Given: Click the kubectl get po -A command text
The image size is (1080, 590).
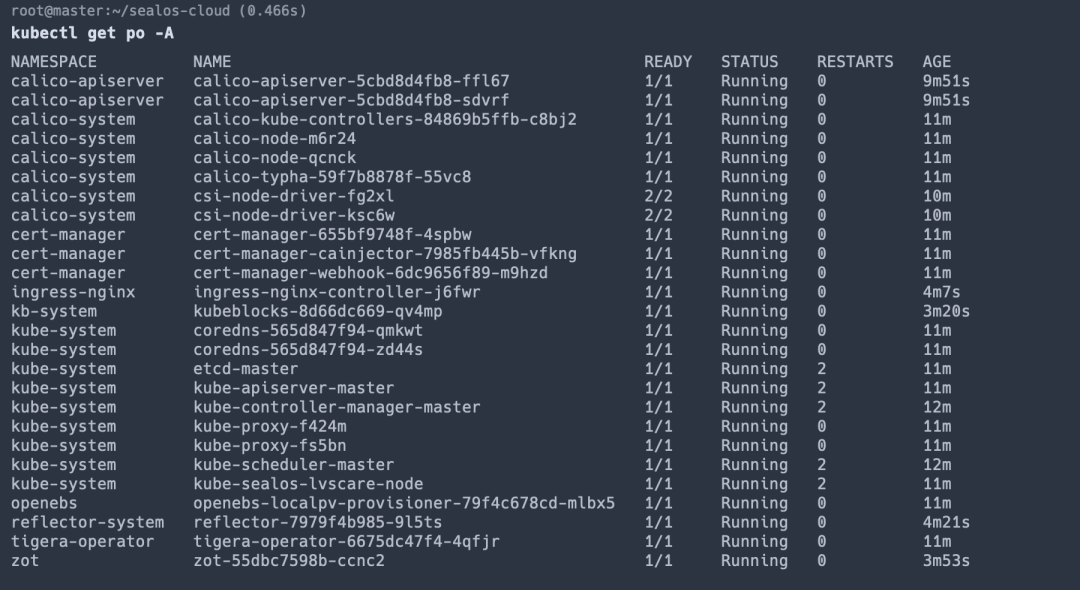Looking at the screenshot, I should click(x=88, y=33).
